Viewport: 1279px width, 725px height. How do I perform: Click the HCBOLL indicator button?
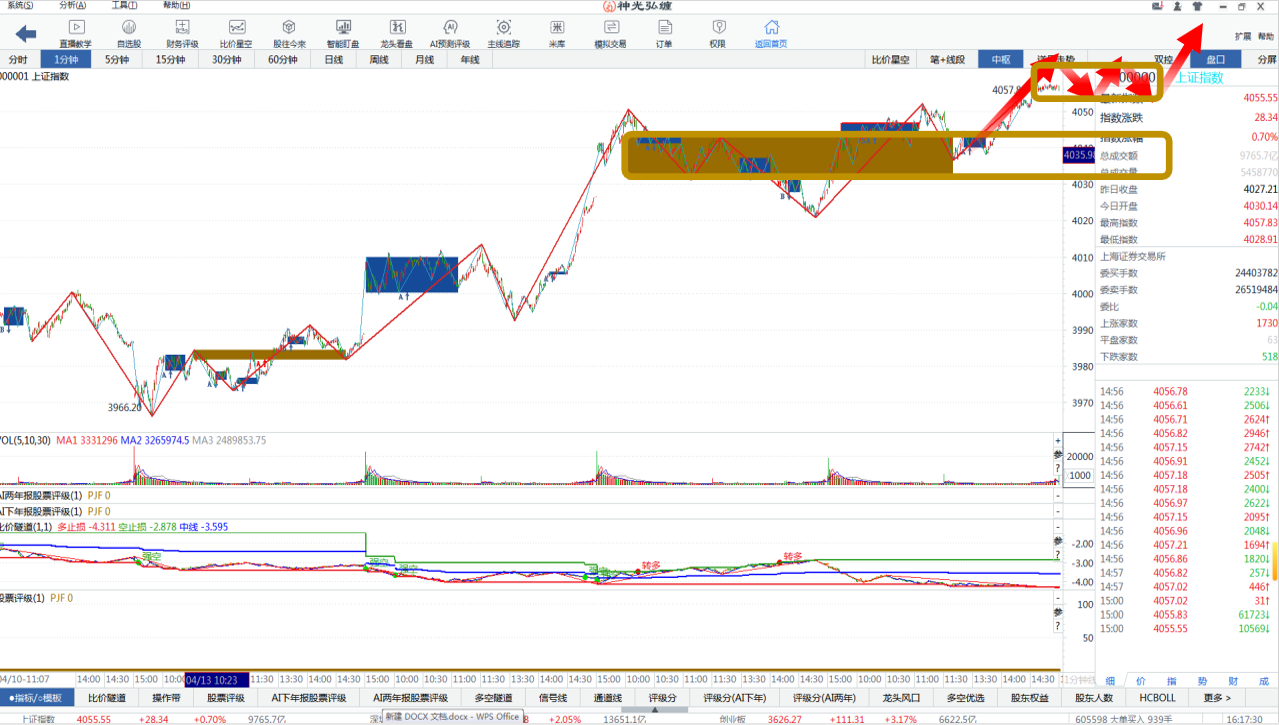click(1158, 698)
